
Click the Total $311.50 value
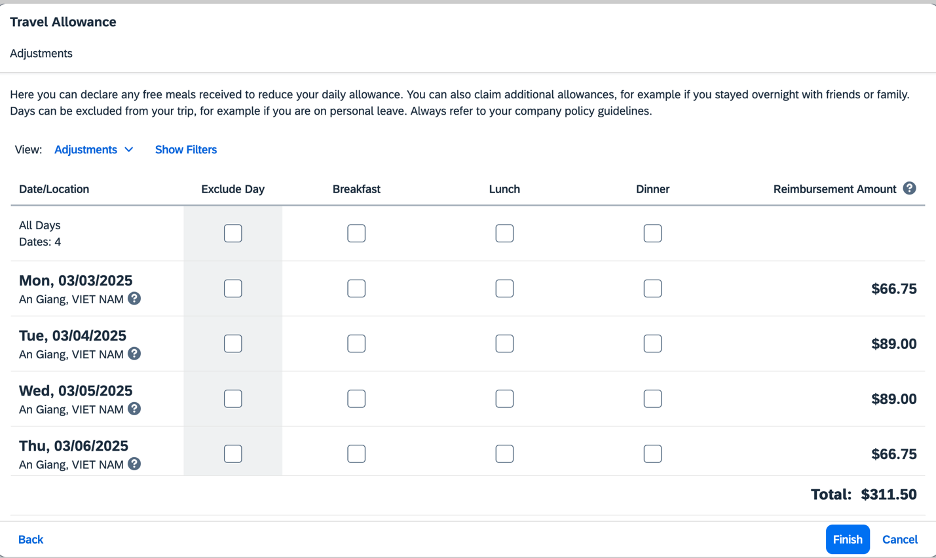888,494
